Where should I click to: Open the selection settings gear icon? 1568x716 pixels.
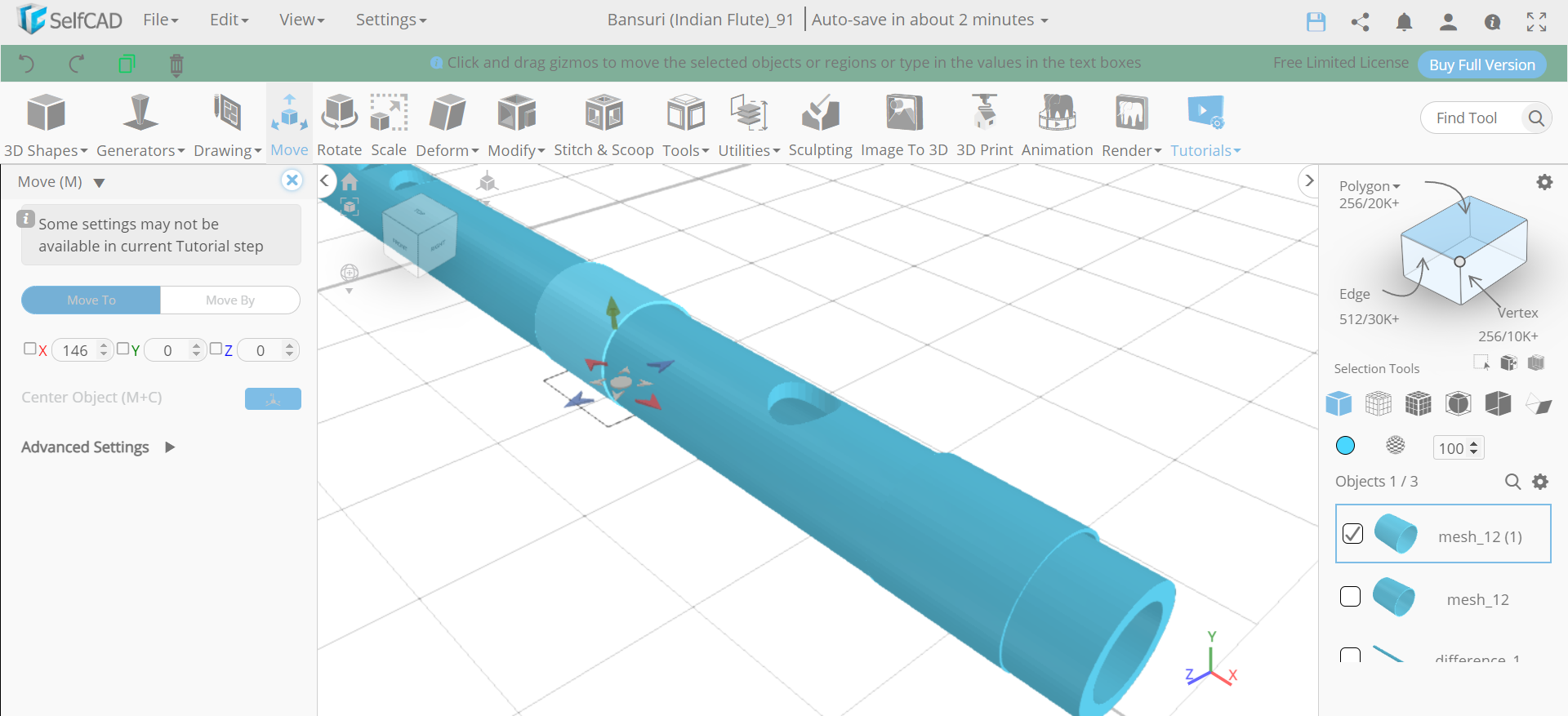(x=1544, y=182)
